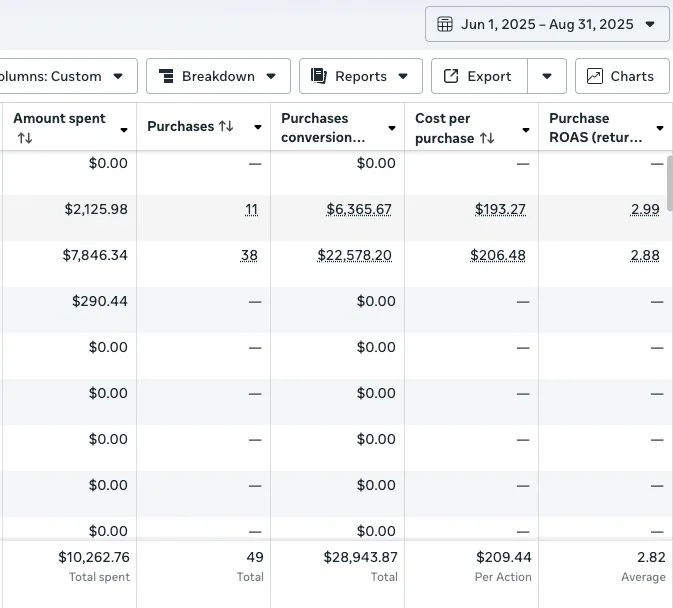Sort by Cost per purchase arrows

(487, 139)
